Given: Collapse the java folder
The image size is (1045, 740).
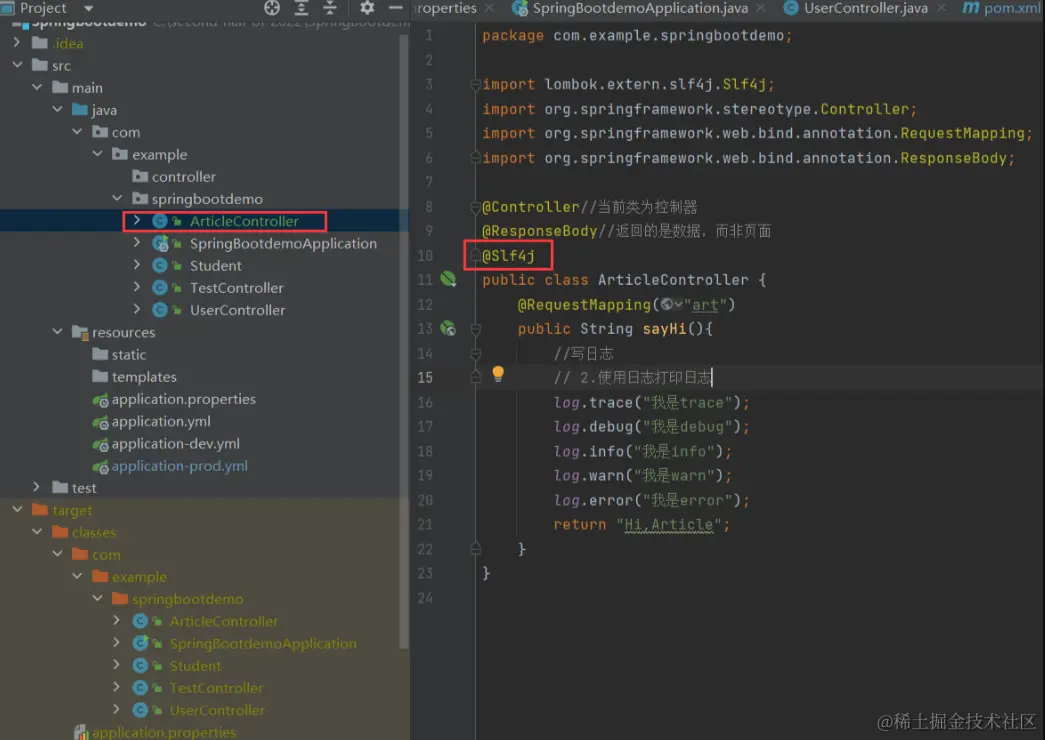Looking at the screenshot, I should pos(57,109).
